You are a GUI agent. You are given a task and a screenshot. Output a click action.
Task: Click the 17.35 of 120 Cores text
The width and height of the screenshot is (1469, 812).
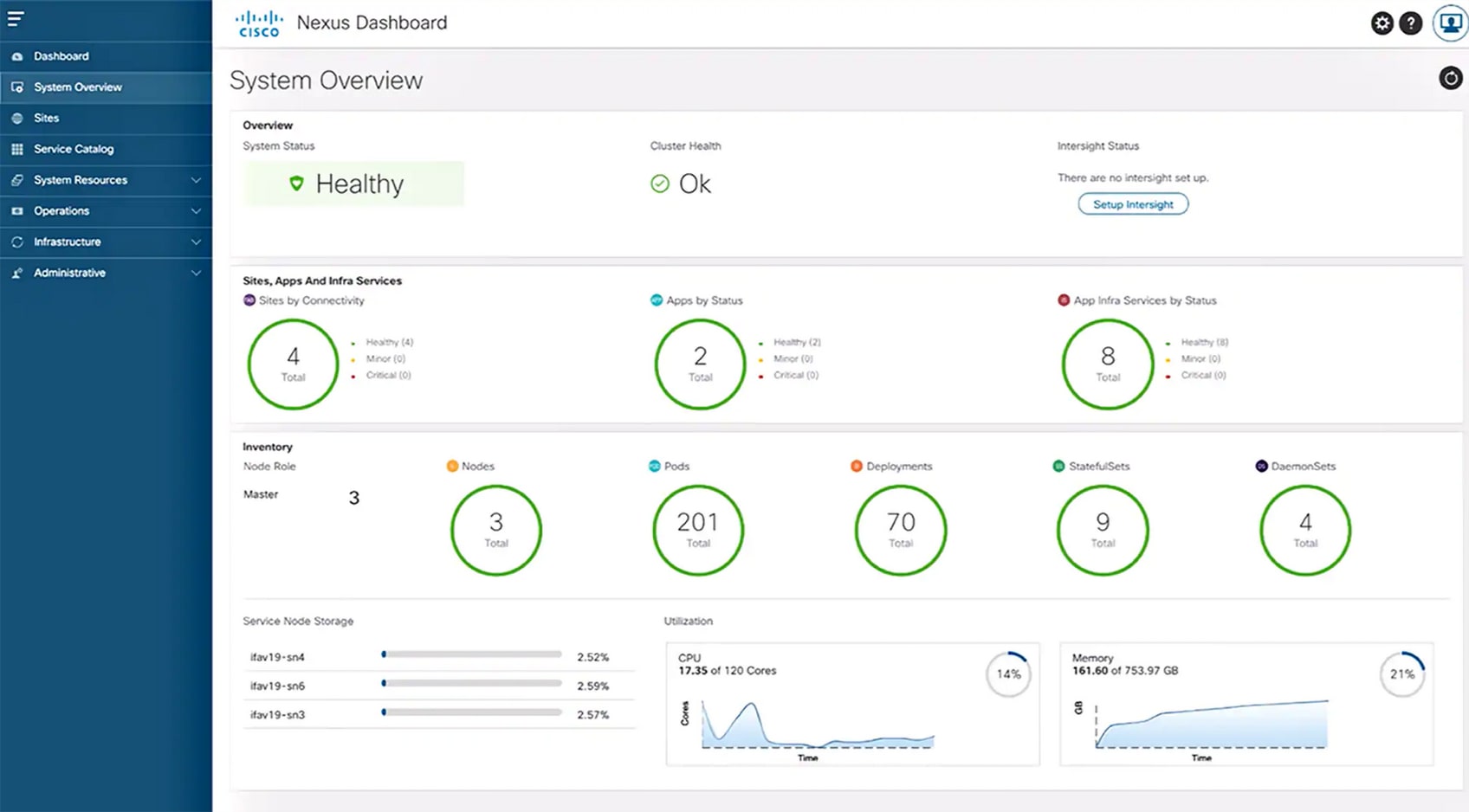(x=728, y=671)
